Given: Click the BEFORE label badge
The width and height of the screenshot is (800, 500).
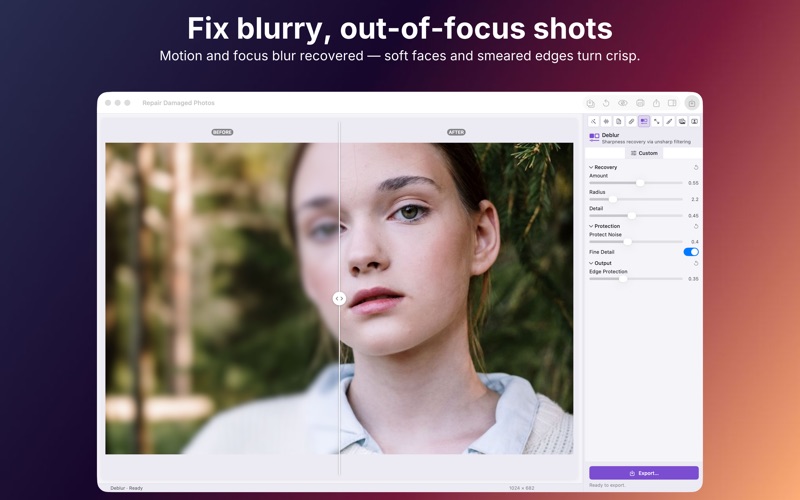Looking at the screenshot, I should (222, 132).
